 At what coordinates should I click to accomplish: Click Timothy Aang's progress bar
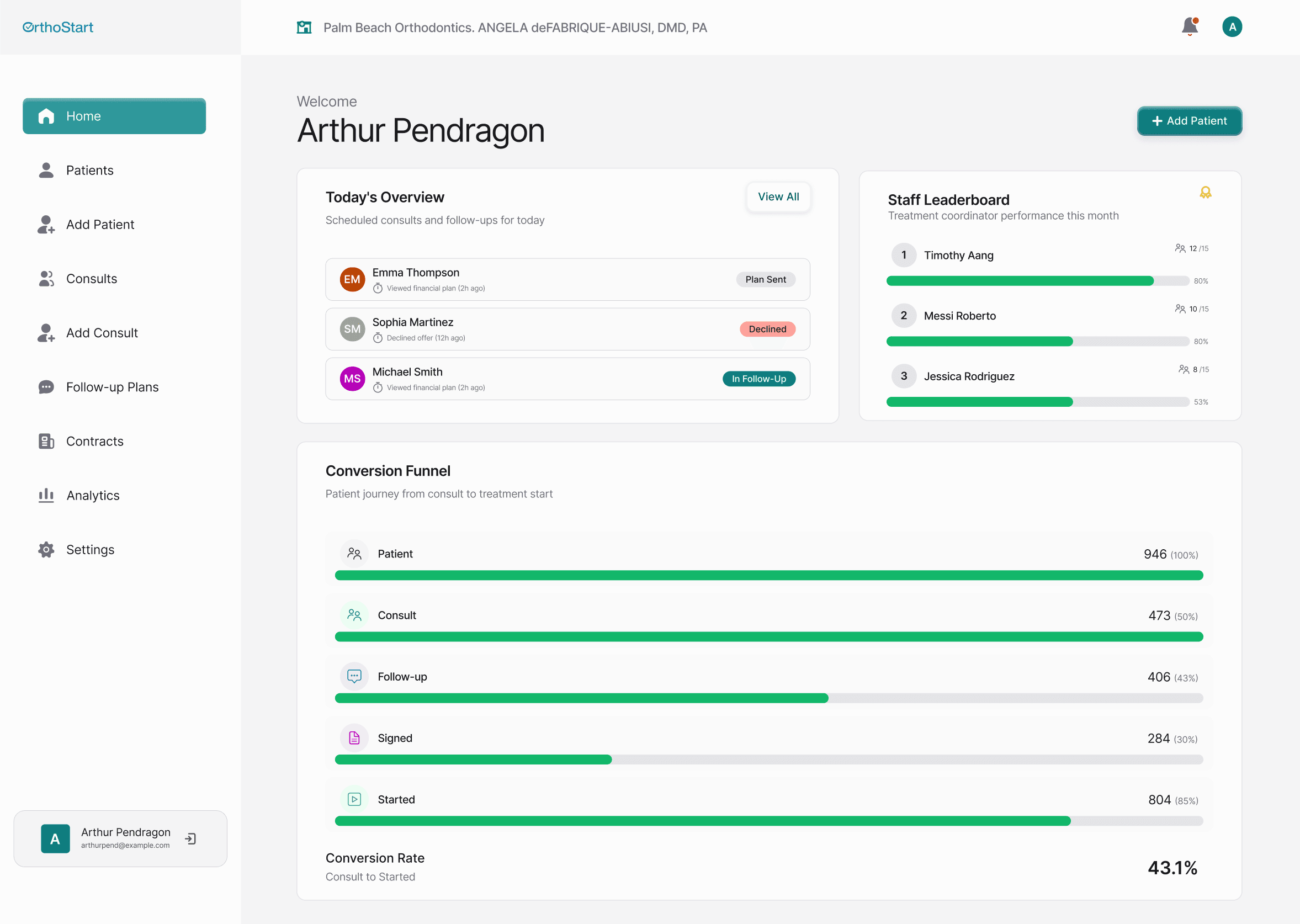[x=1037, y=281]
